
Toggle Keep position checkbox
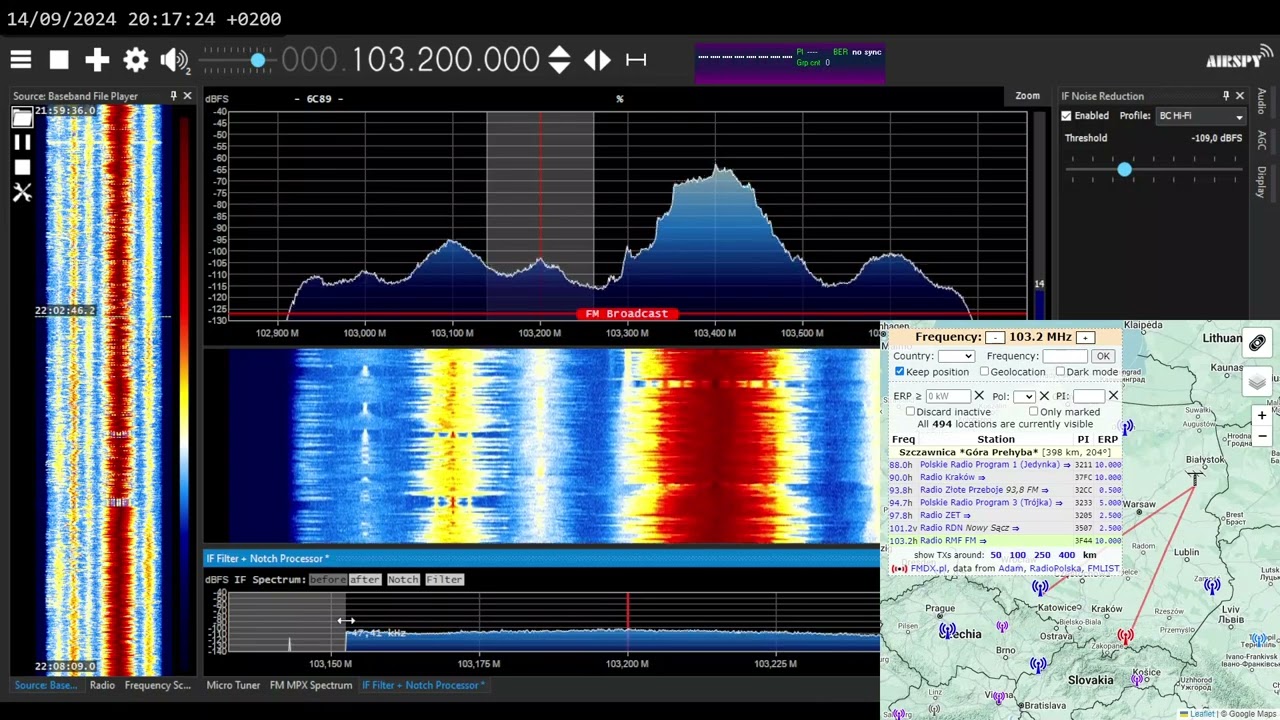coord(899,372)
